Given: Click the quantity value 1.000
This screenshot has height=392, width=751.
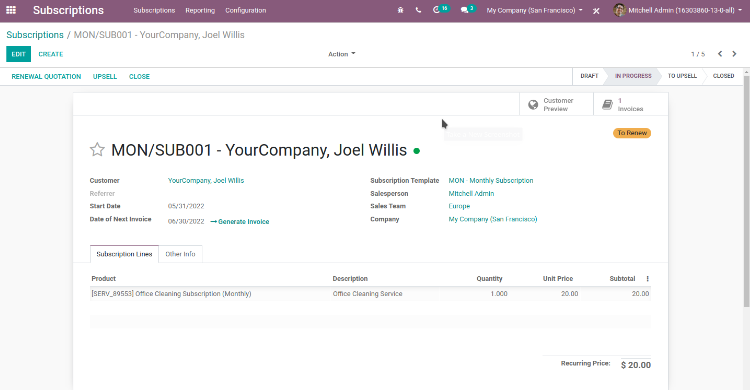Looking at the screenshot, I should (x=499, y=294).
